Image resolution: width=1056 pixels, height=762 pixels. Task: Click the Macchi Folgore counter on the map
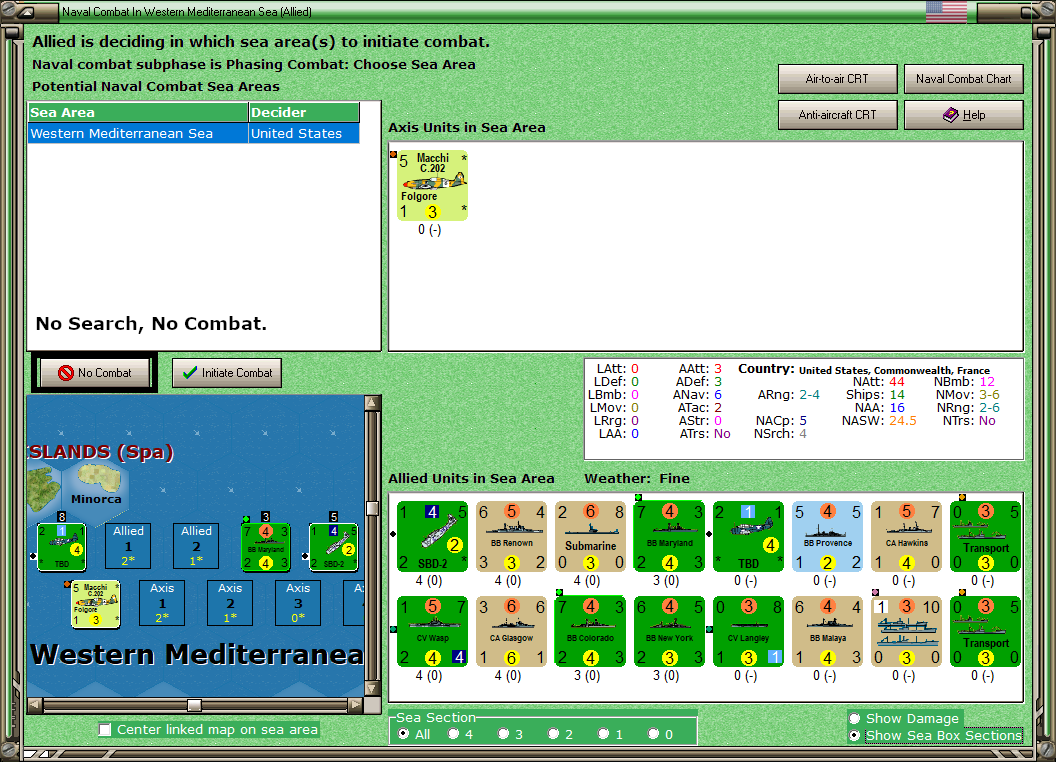point(96,604)
